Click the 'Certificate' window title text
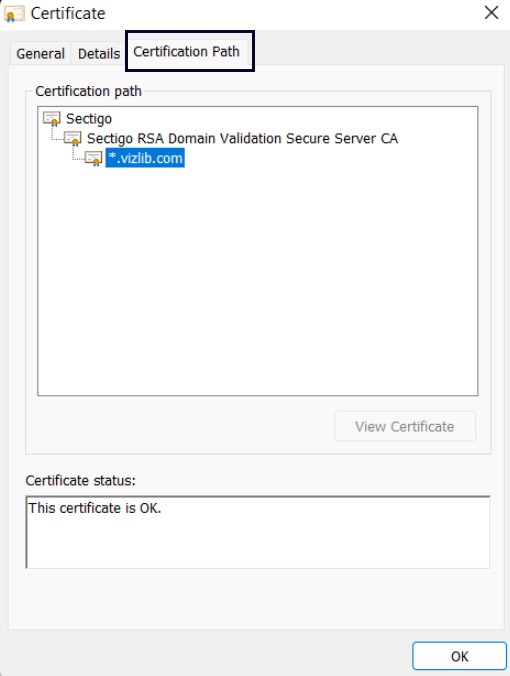This screenshot has height=676, width=510. [68, 14]
